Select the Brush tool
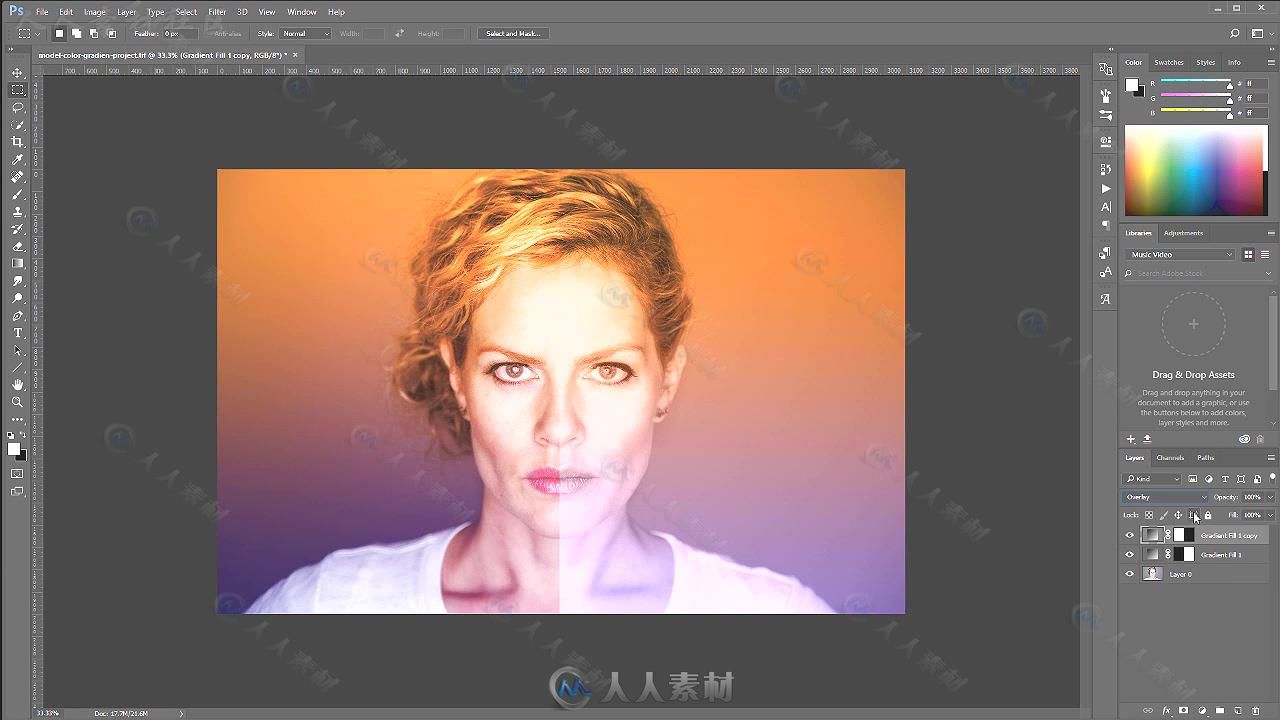The height and width of the screenshot is (720, 1280). click(x=18, y=194)
